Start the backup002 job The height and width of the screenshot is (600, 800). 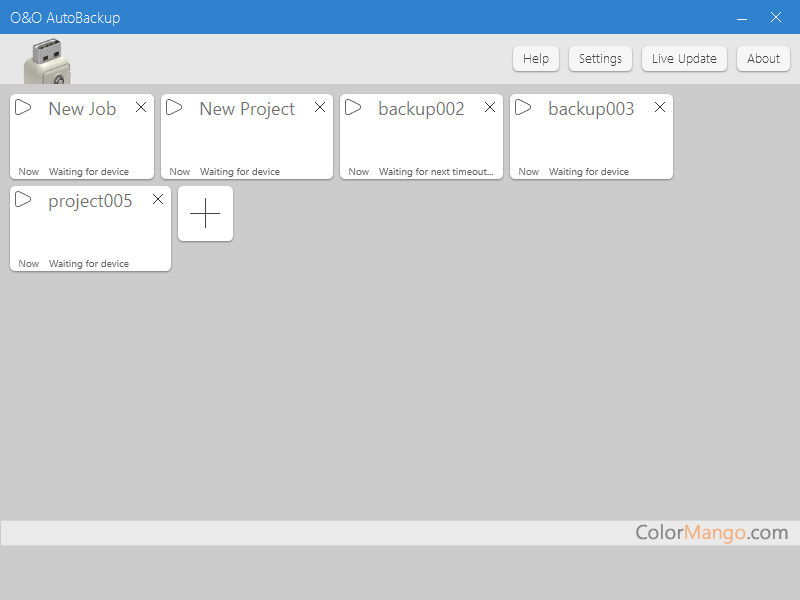tap(353, 108)
